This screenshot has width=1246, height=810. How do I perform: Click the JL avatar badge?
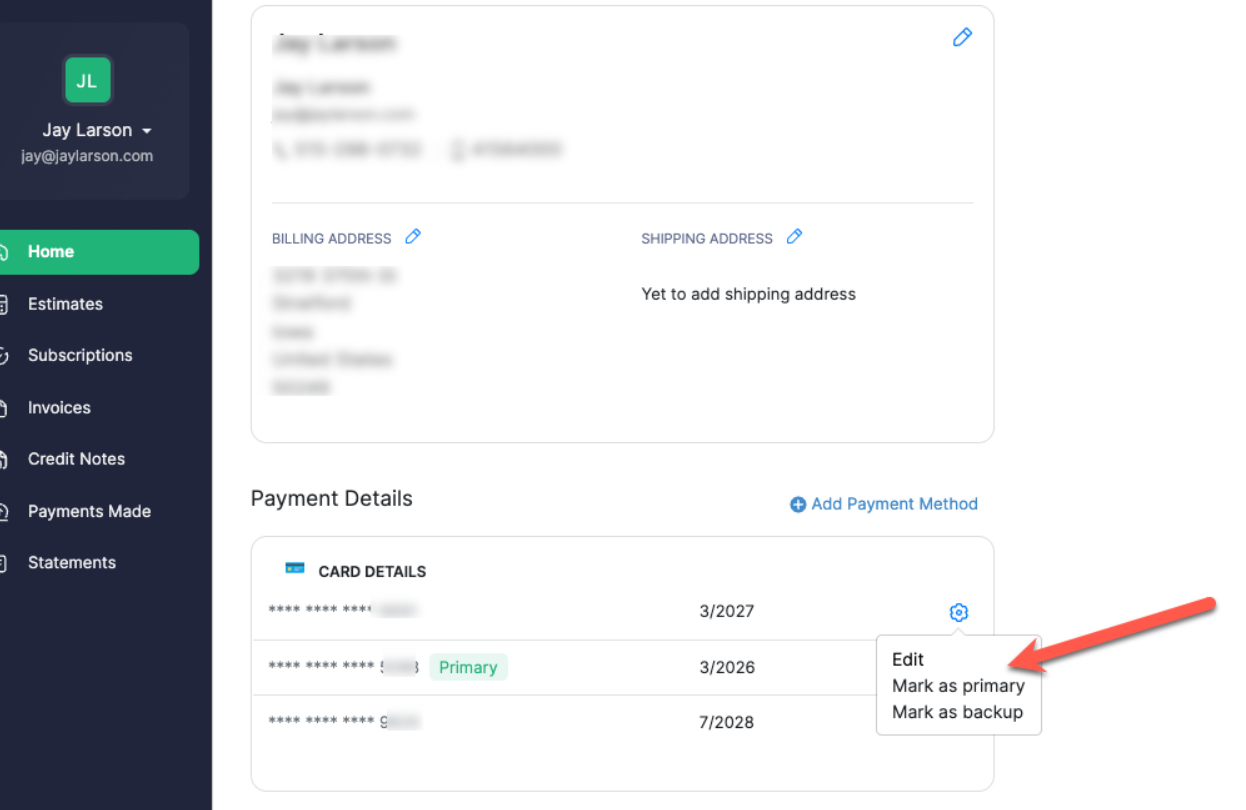(87, 81)
